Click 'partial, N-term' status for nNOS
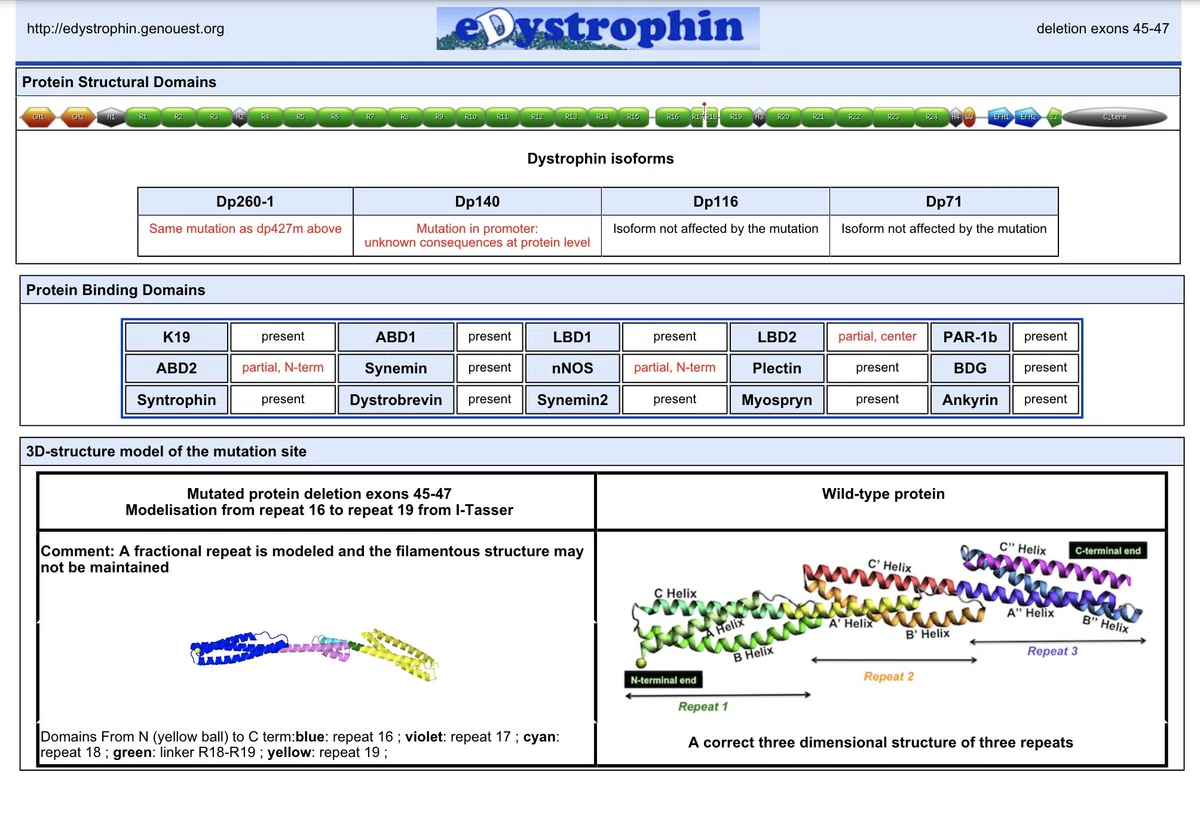The height and width of the screenshot is (822, 1200). 675,368
